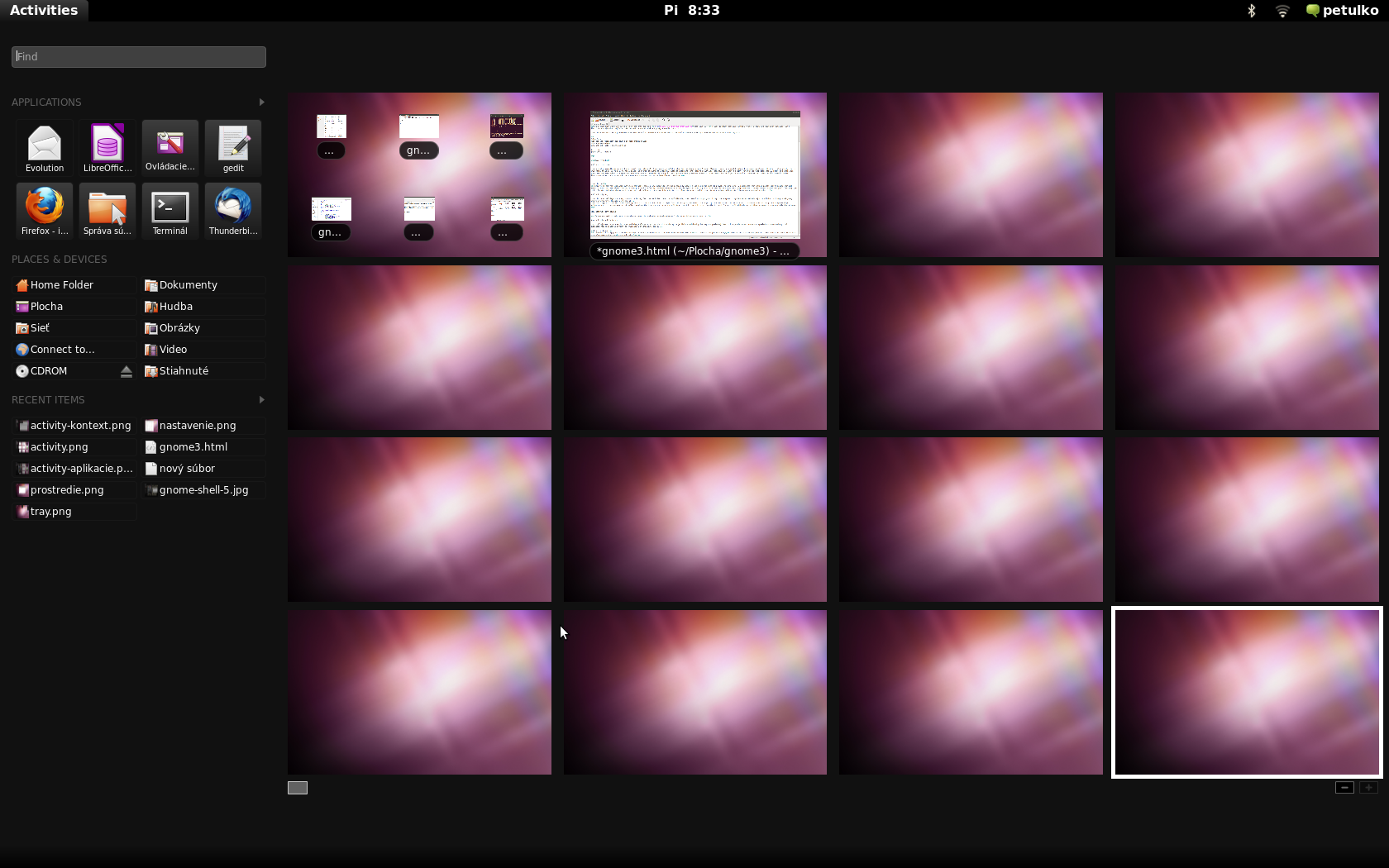
Task: Click the Activities button
Action: [44, 11]
